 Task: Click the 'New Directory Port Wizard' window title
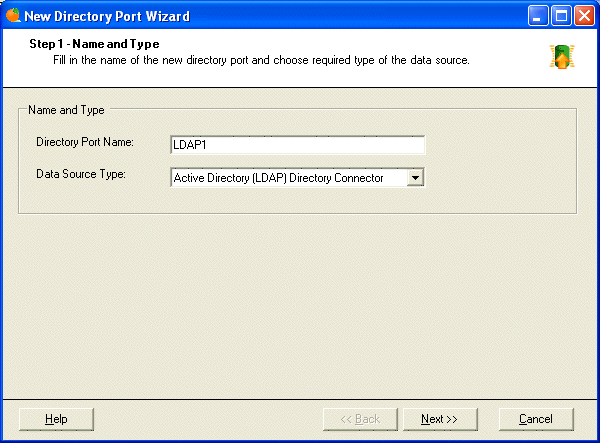[x=107, y=16]
